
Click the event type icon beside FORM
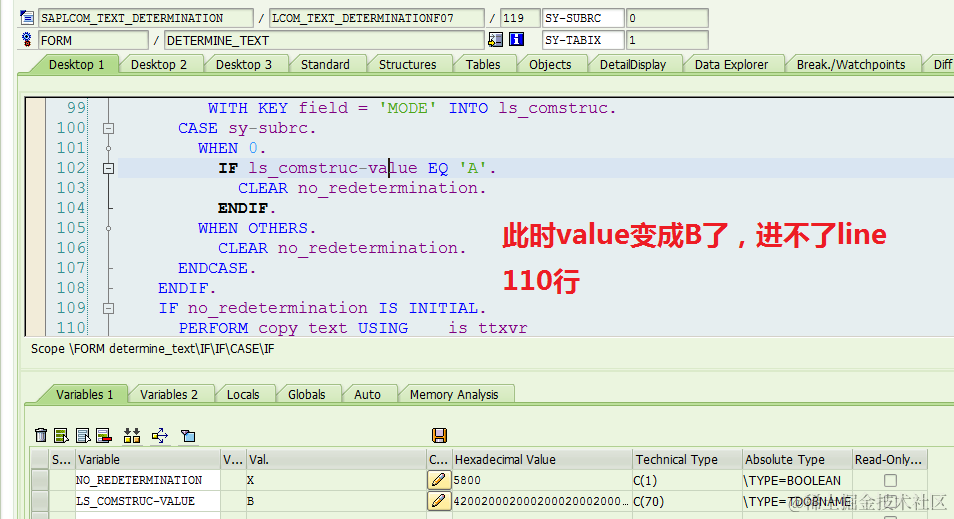pyautogui.click(x=26, y=40)
